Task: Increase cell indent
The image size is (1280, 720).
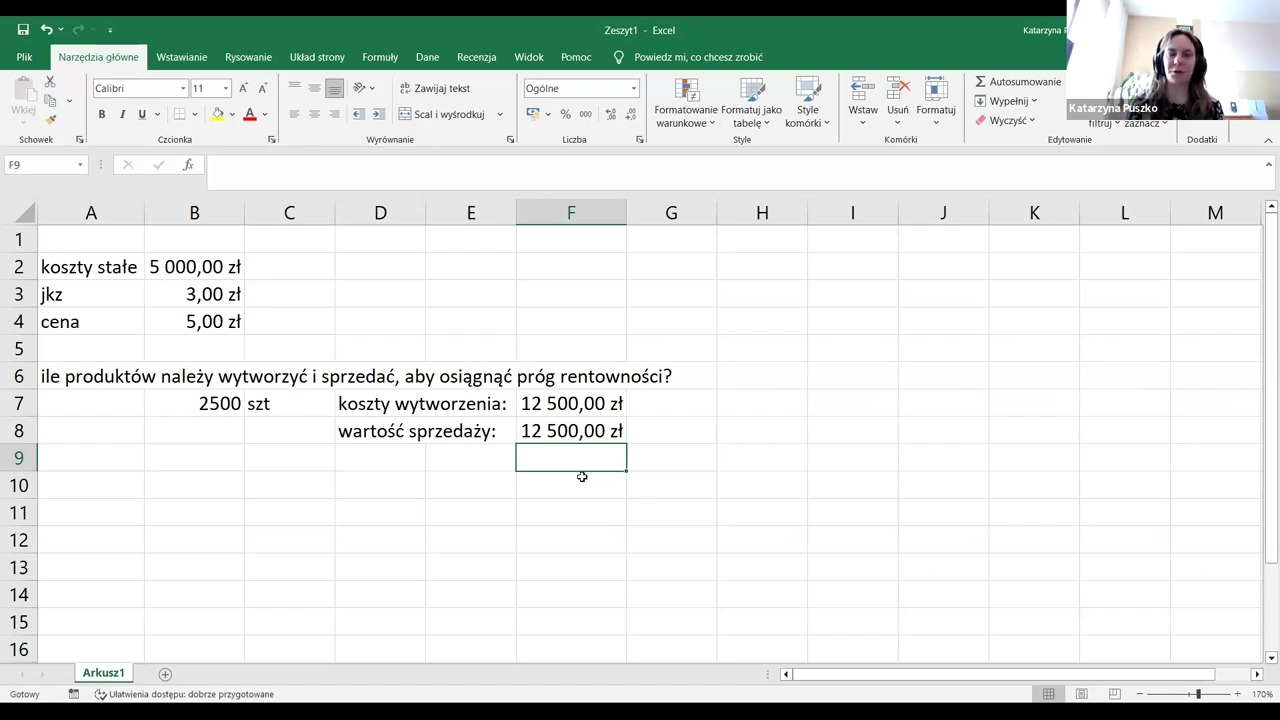Action: pos(378,114)
